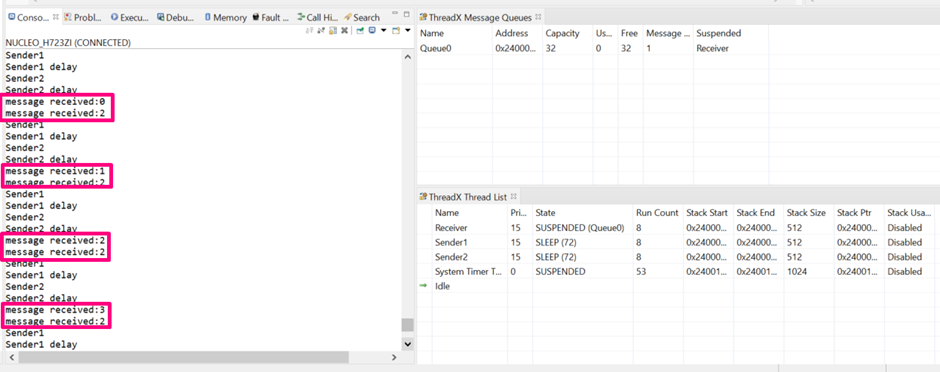Select the Sender1 thread row name

(451, 243)
